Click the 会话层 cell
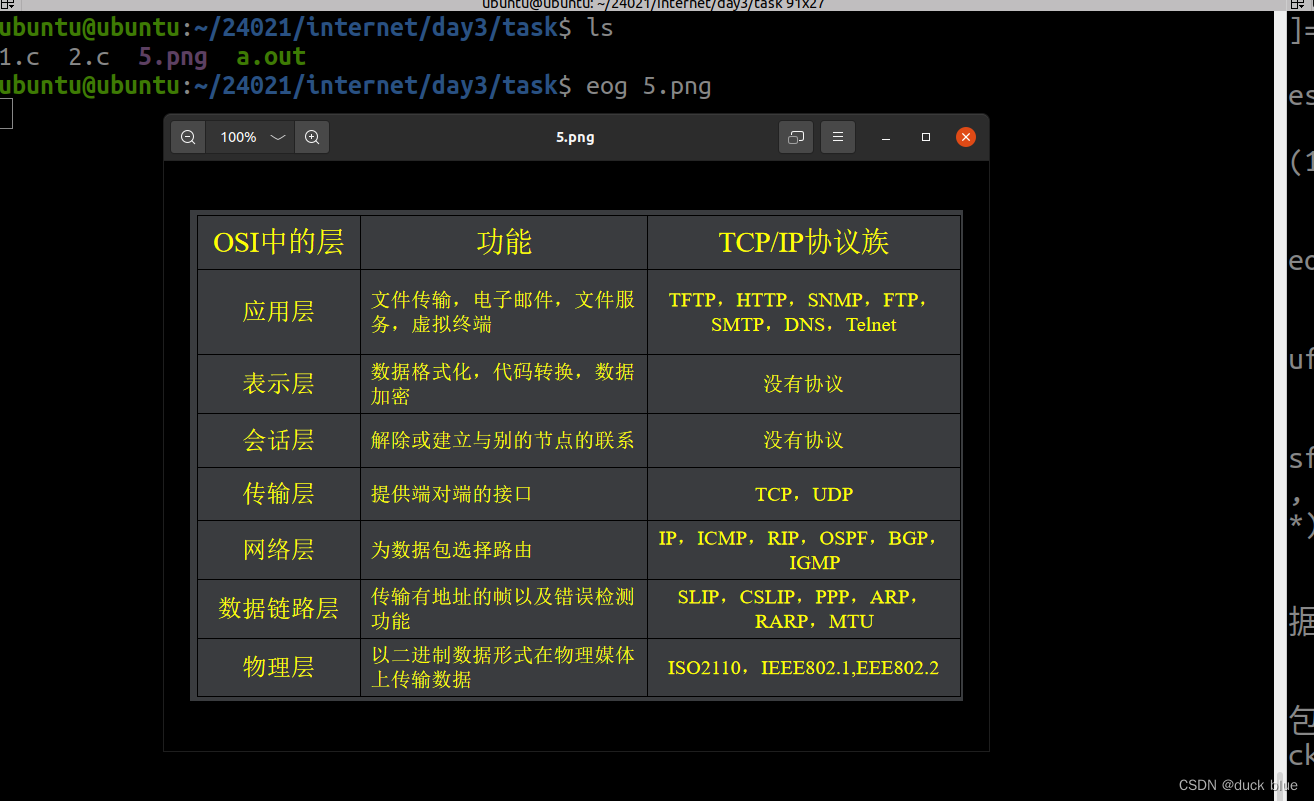Viewport: 1314px width, 801px height. pyautogui.click(x=279, y=440)
